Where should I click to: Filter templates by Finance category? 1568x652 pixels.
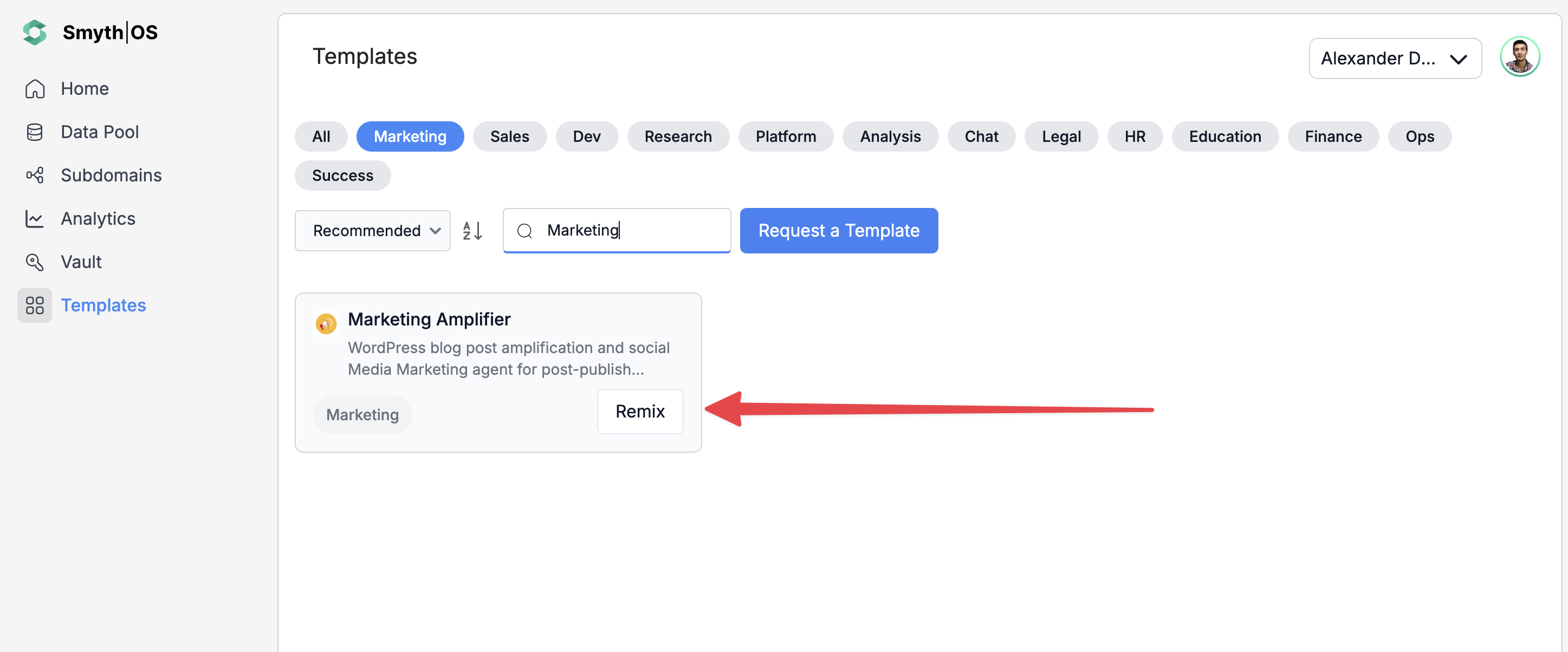(1333, 137)
